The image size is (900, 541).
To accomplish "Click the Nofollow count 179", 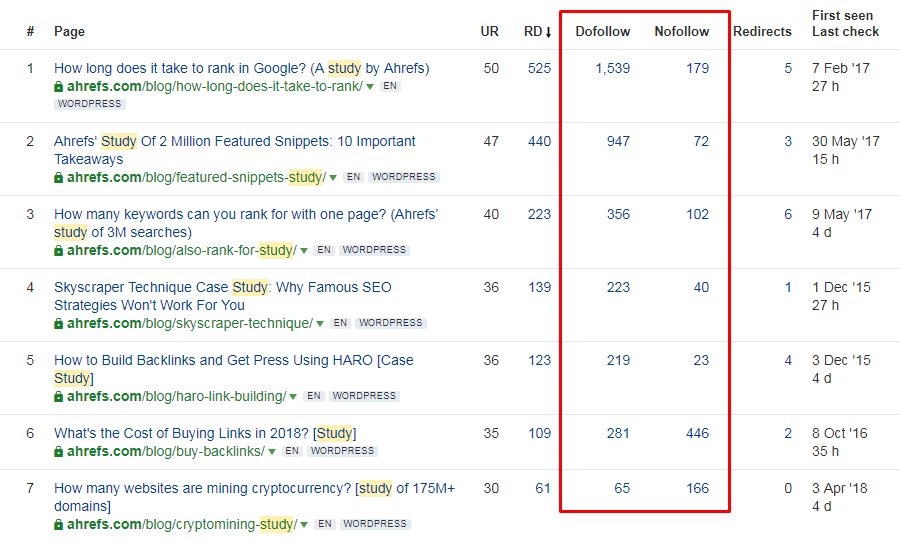I will [697, 68].
